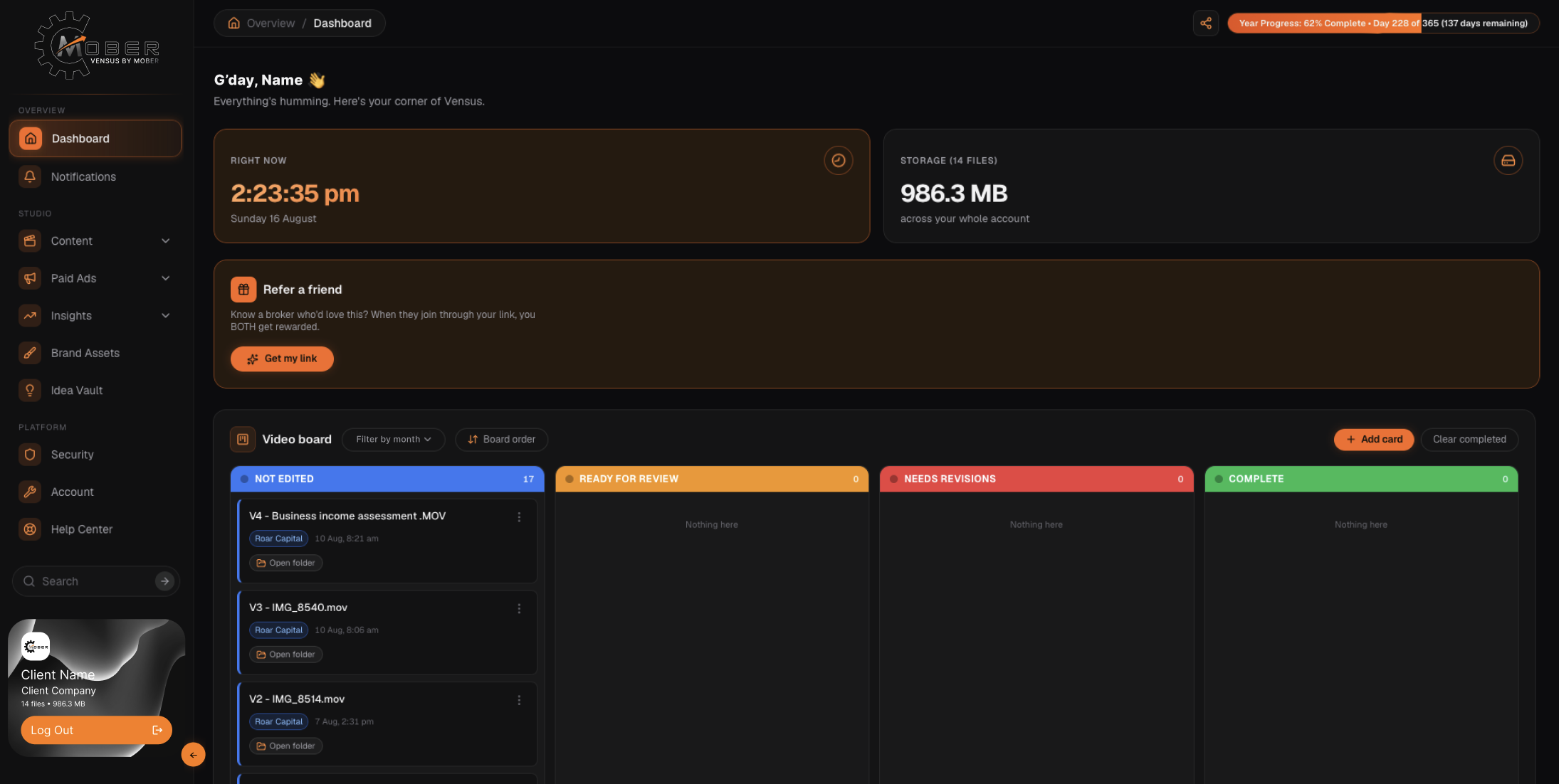Screen dimensions: 1559x784
Task: Click the Roar Capital tag on the V2 card
Action: coord(278,722)
